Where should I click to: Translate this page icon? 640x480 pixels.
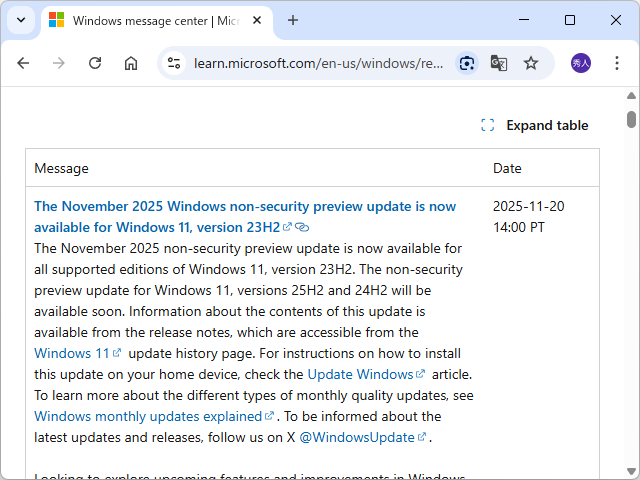(x=499, y=63)
